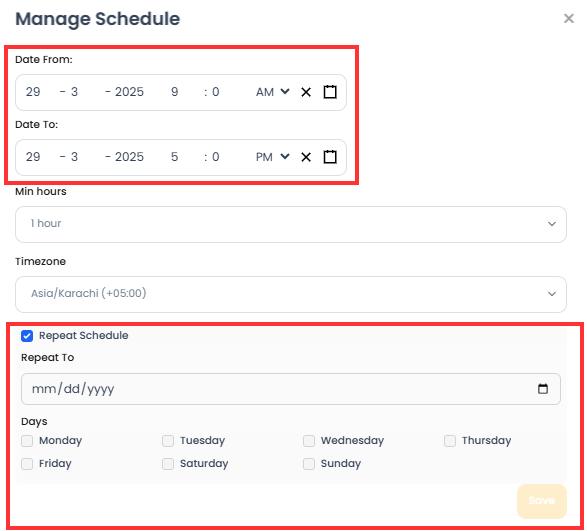
Task: Tick the Wednesday checkbox
Action: pos(309,441)
